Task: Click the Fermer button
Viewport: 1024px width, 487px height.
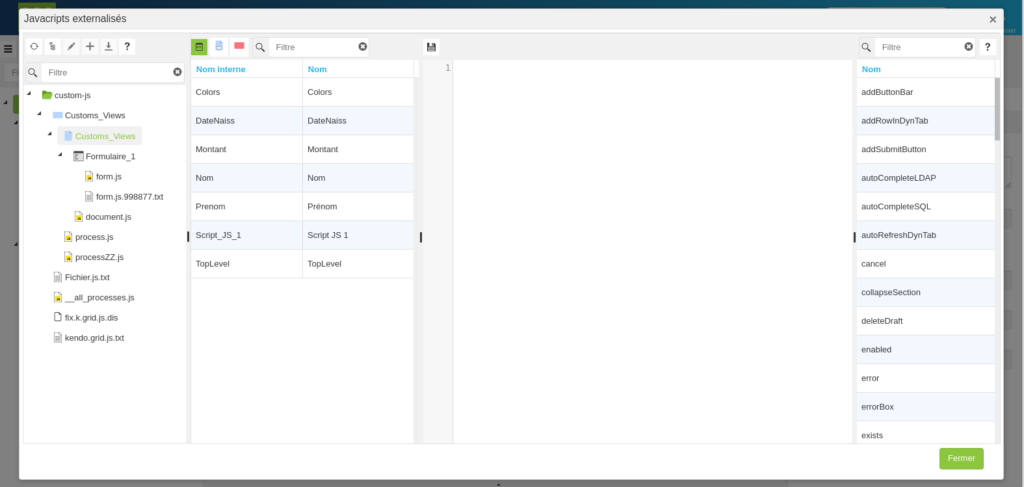Action: [960, 458]
